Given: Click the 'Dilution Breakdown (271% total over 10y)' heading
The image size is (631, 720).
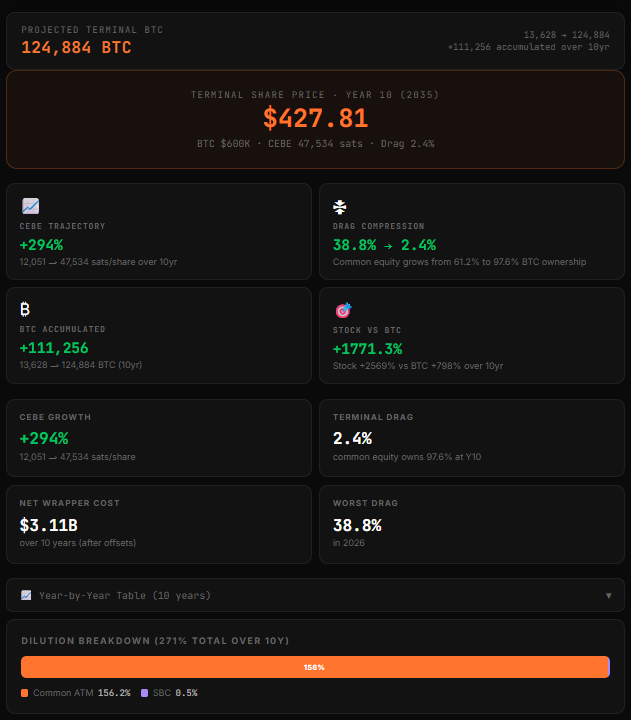Looking at the screenshot, I should click(155, 641).
